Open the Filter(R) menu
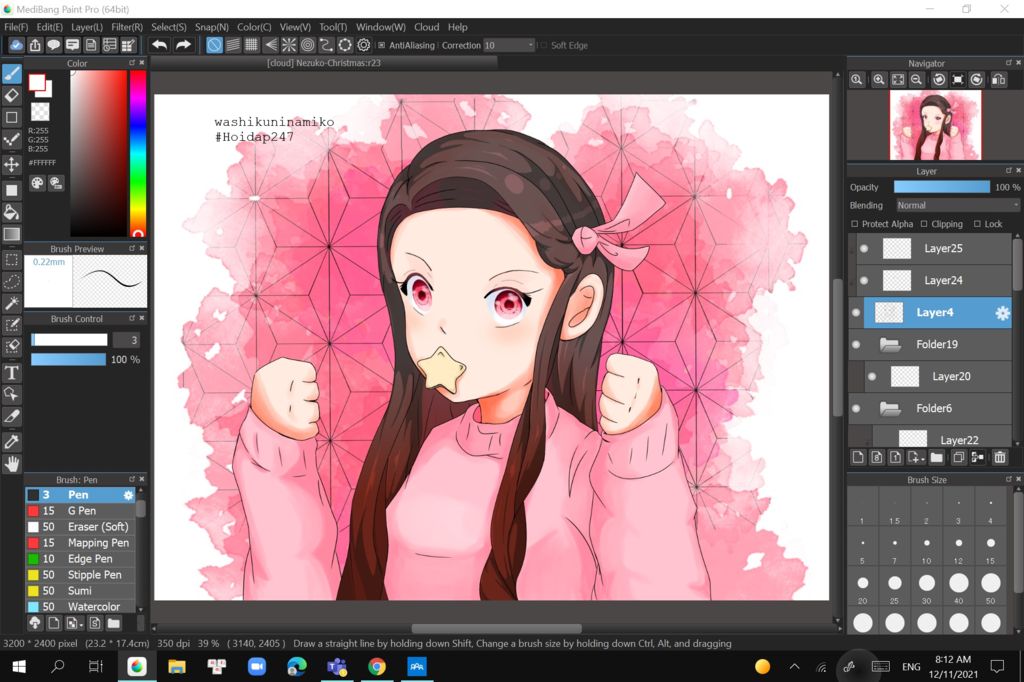The height and width of the screenshot is (682, 1024). [x=127, y=27]
